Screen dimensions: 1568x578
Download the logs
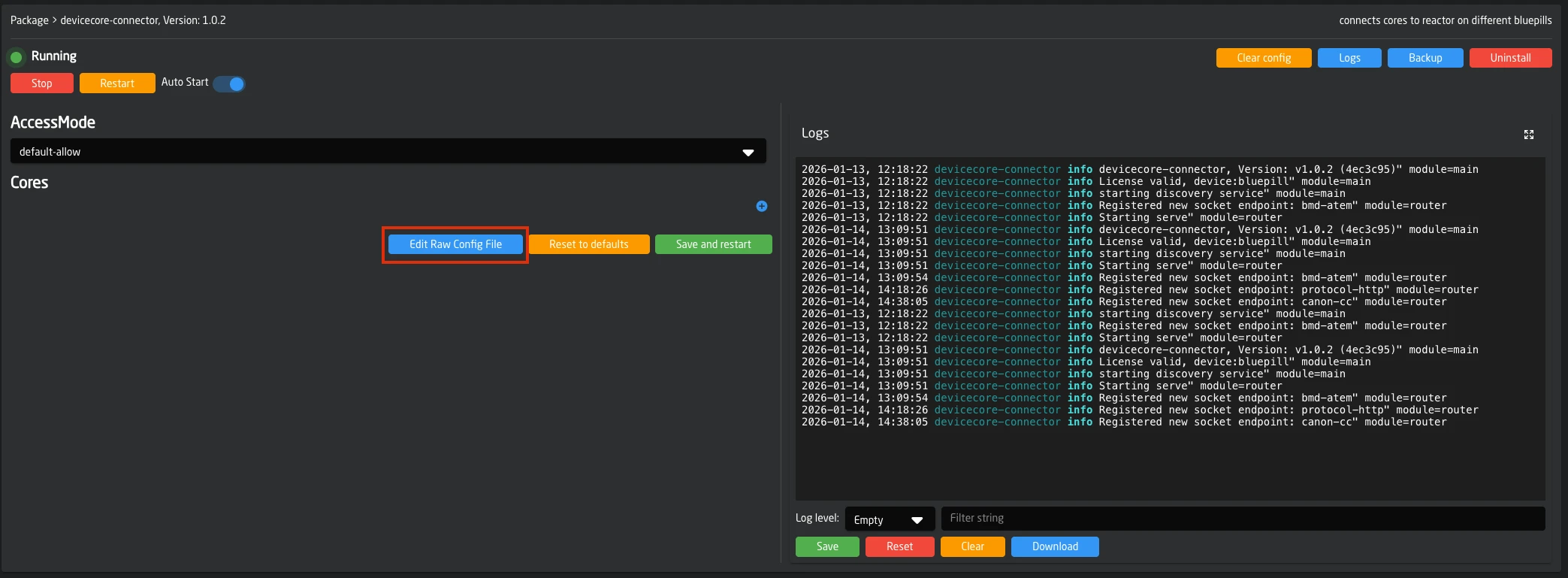tap(1055, 546)
